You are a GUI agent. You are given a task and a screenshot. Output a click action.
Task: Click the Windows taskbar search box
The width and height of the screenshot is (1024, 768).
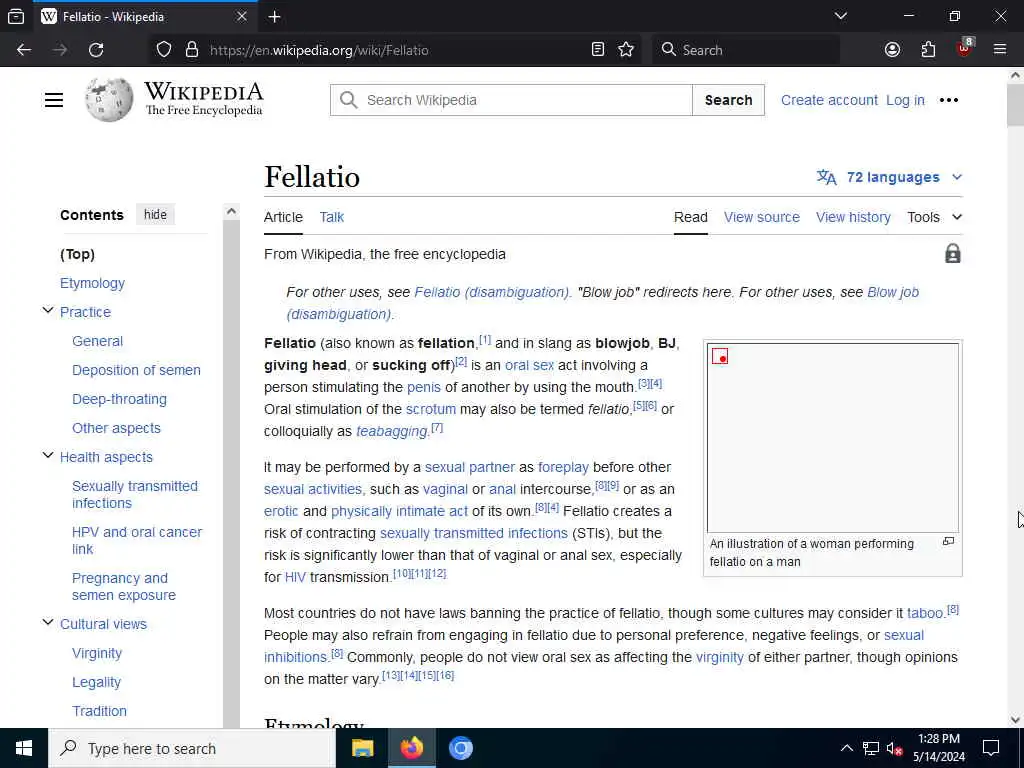(191, 748)
